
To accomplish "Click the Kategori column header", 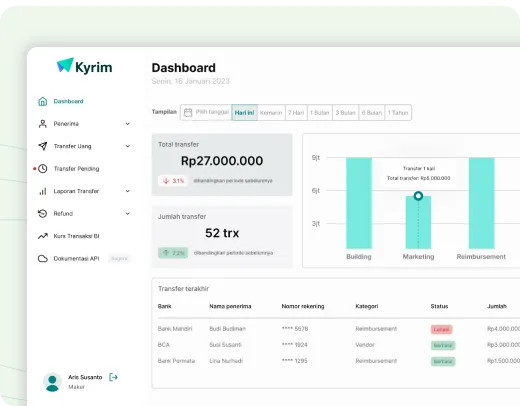I will (367, 306).
